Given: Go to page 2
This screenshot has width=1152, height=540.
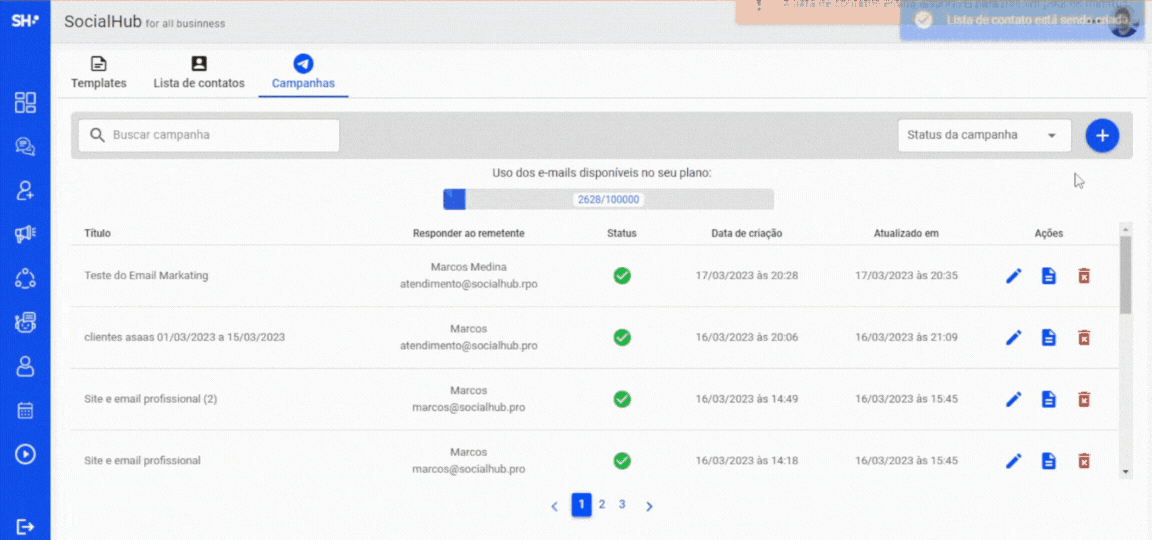Looking at the screenshot, I should [x=602, y=505].
